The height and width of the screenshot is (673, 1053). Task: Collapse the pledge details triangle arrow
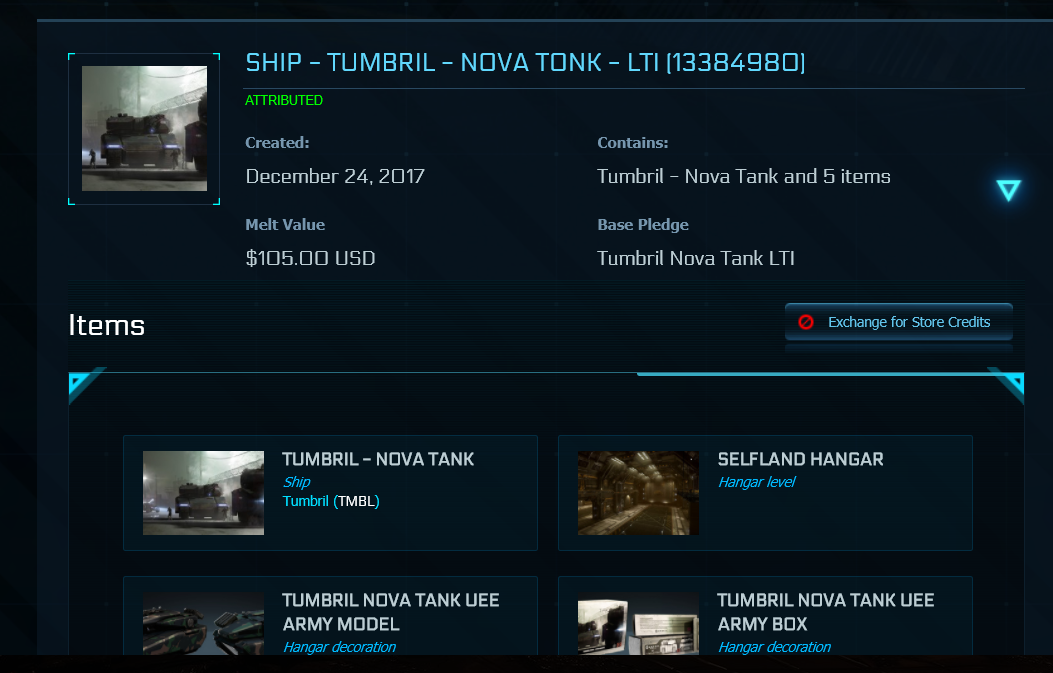1008,190
